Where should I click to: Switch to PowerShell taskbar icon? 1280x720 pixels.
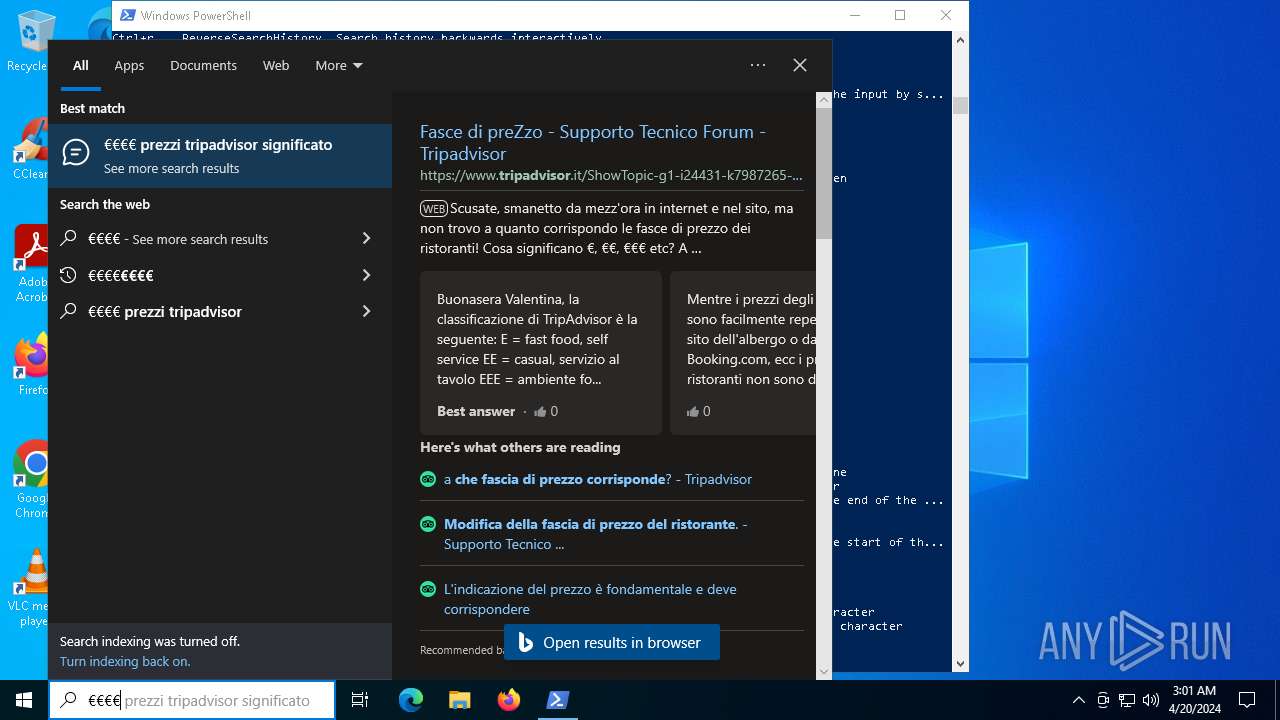tap(558, 700)
